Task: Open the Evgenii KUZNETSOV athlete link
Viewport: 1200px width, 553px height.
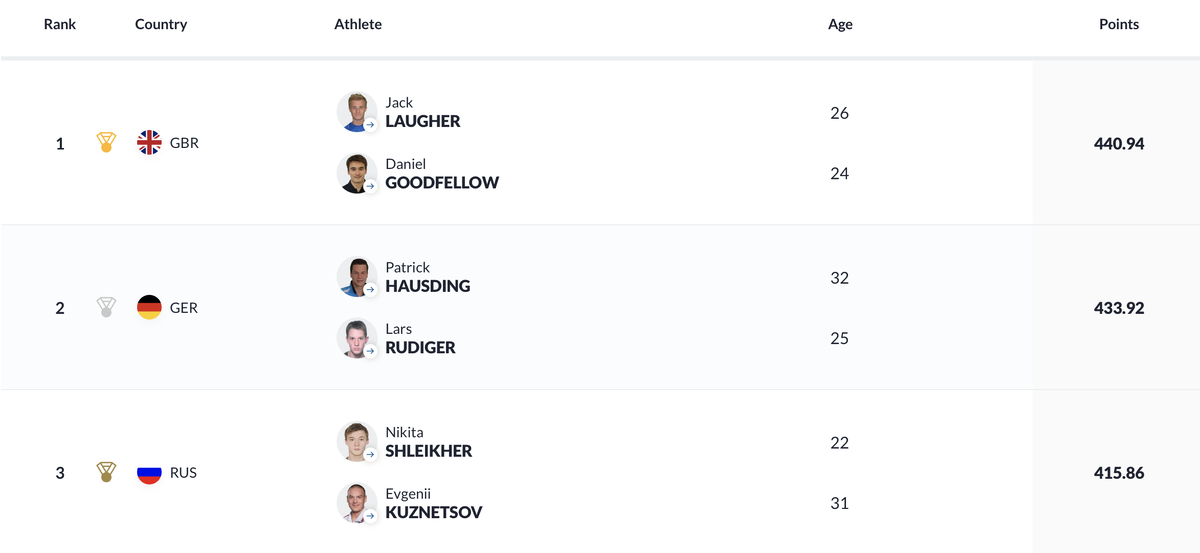Action: 434,503
